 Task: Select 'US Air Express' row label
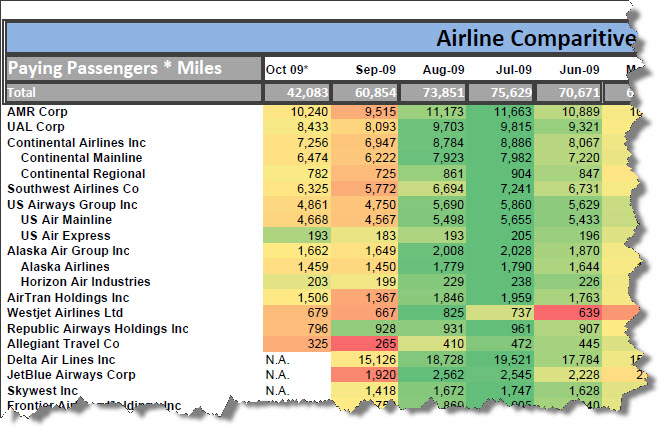pos(66,236)
